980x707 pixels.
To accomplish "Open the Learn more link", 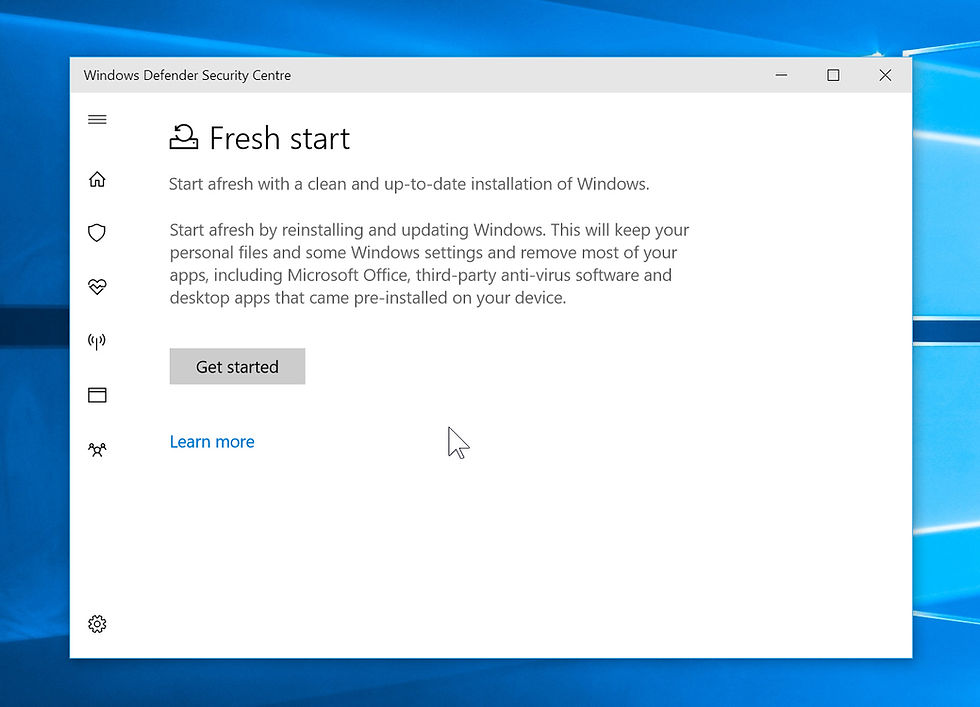I will coord(212,442).
